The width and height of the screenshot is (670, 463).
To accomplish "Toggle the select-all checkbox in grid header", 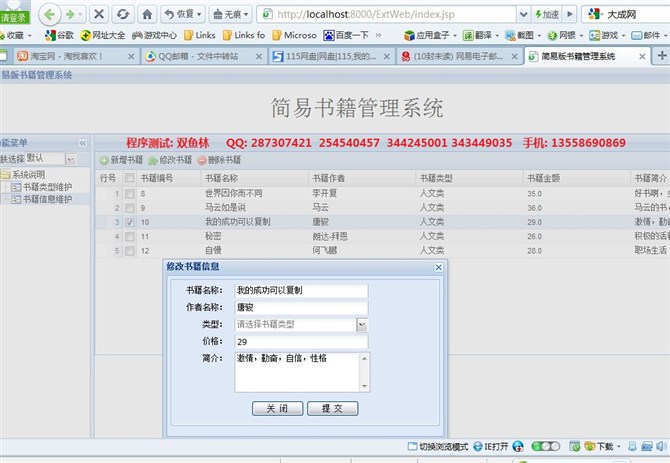I will 129,178.
